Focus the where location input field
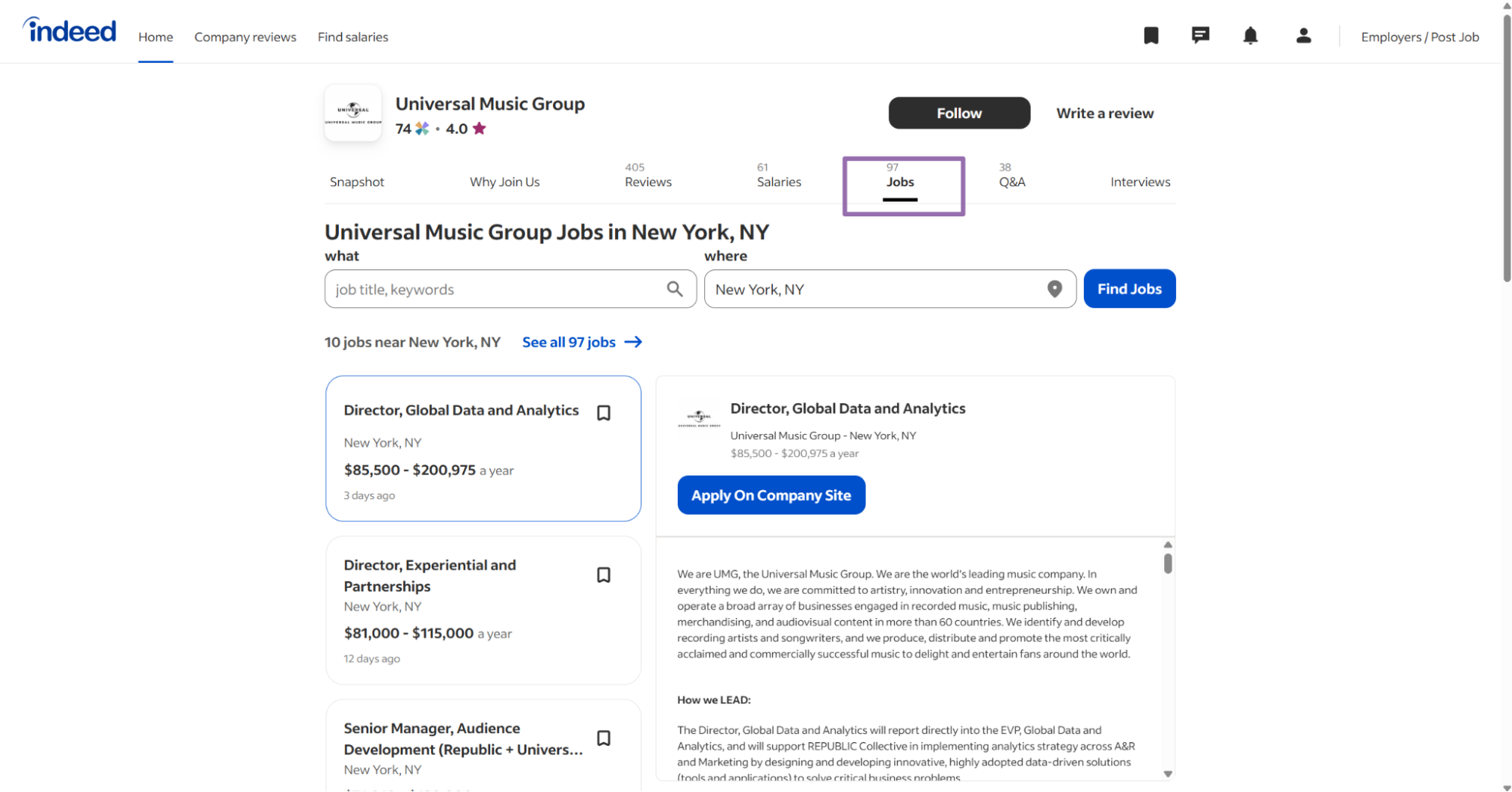Viewport: 1512px width, 792px height. tap(890, 289)
